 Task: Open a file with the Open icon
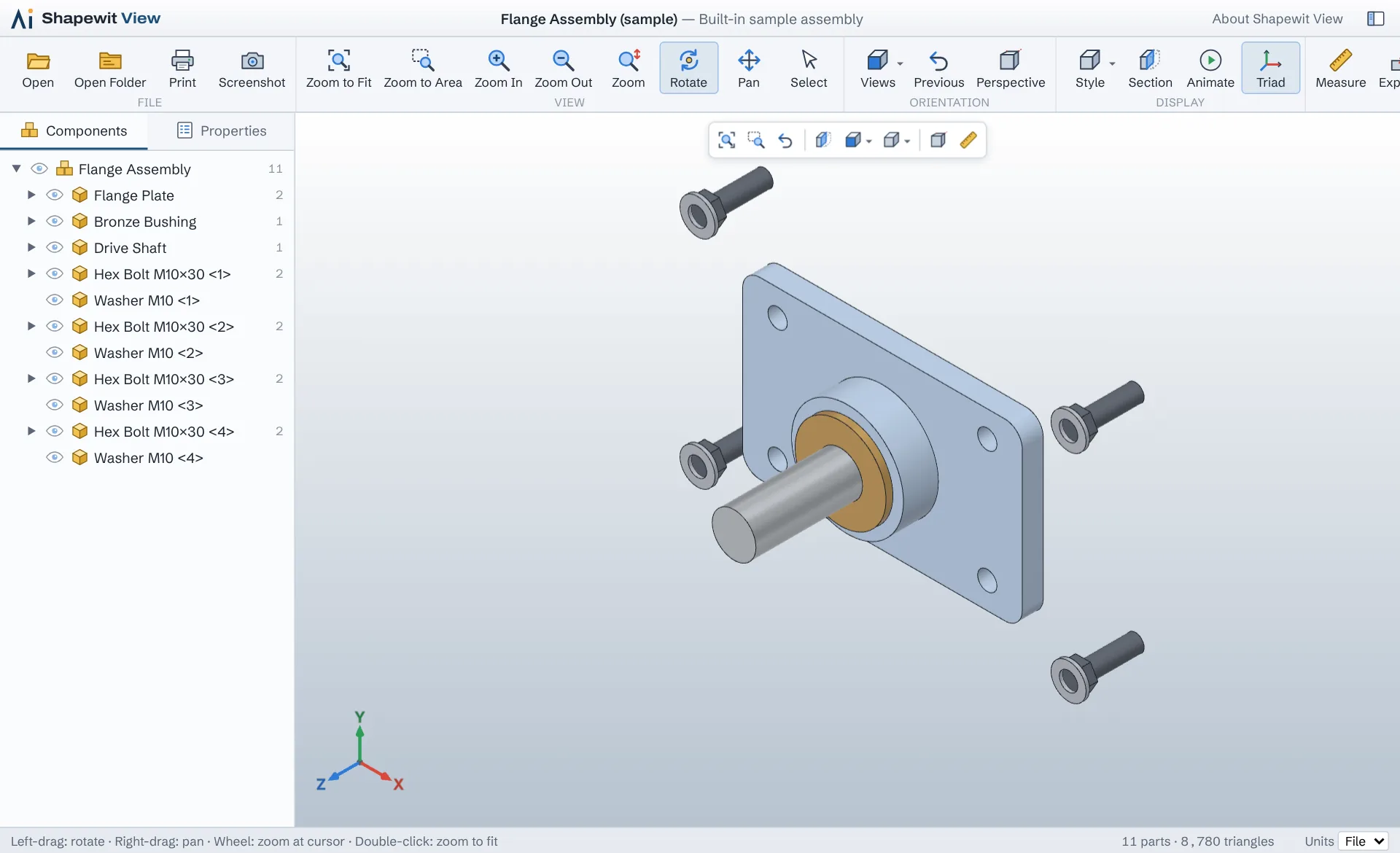pos(38,69)
